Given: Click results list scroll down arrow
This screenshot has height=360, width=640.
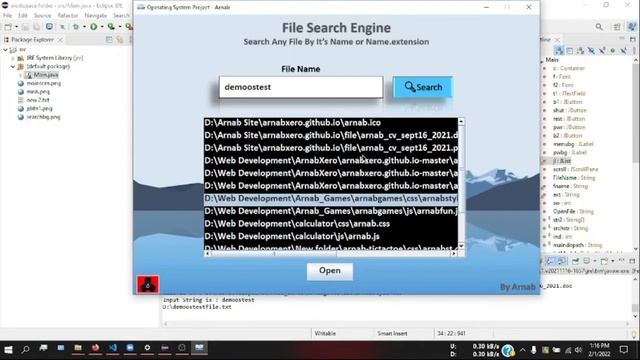Looking at the screenshot, I should click(461, 246).
